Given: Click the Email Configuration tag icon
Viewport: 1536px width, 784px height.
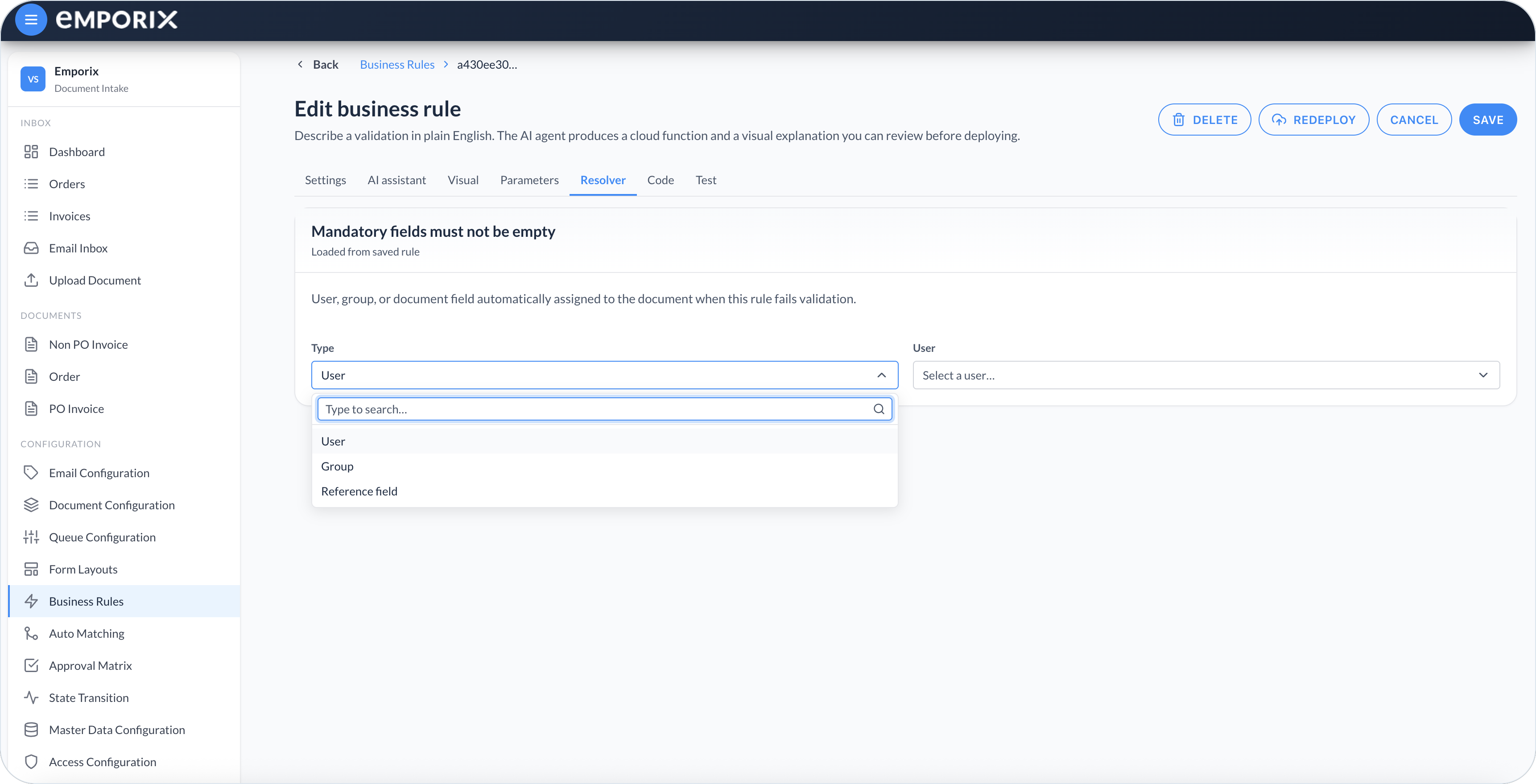Looking at the screenshot, I should 31,473.
